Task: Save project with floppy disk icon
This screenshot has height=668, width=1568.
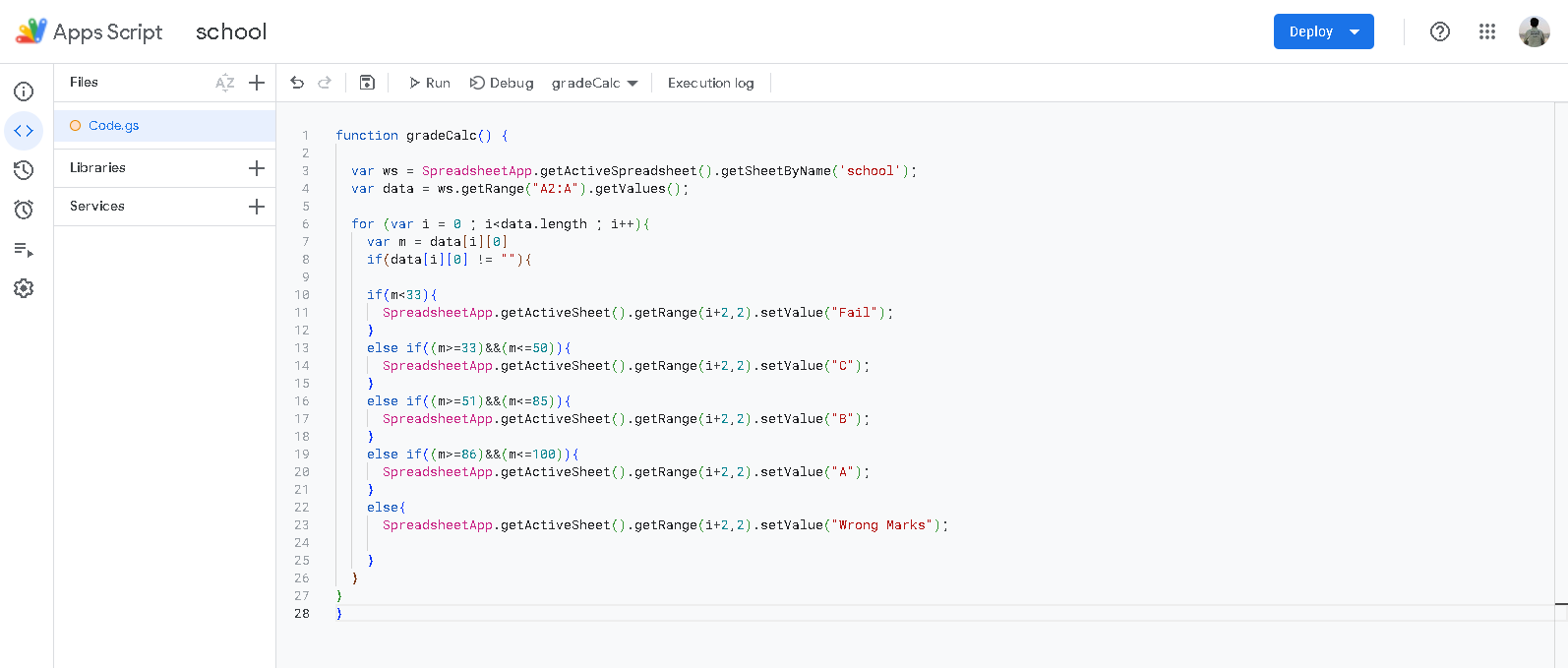Action: point(367,83)
